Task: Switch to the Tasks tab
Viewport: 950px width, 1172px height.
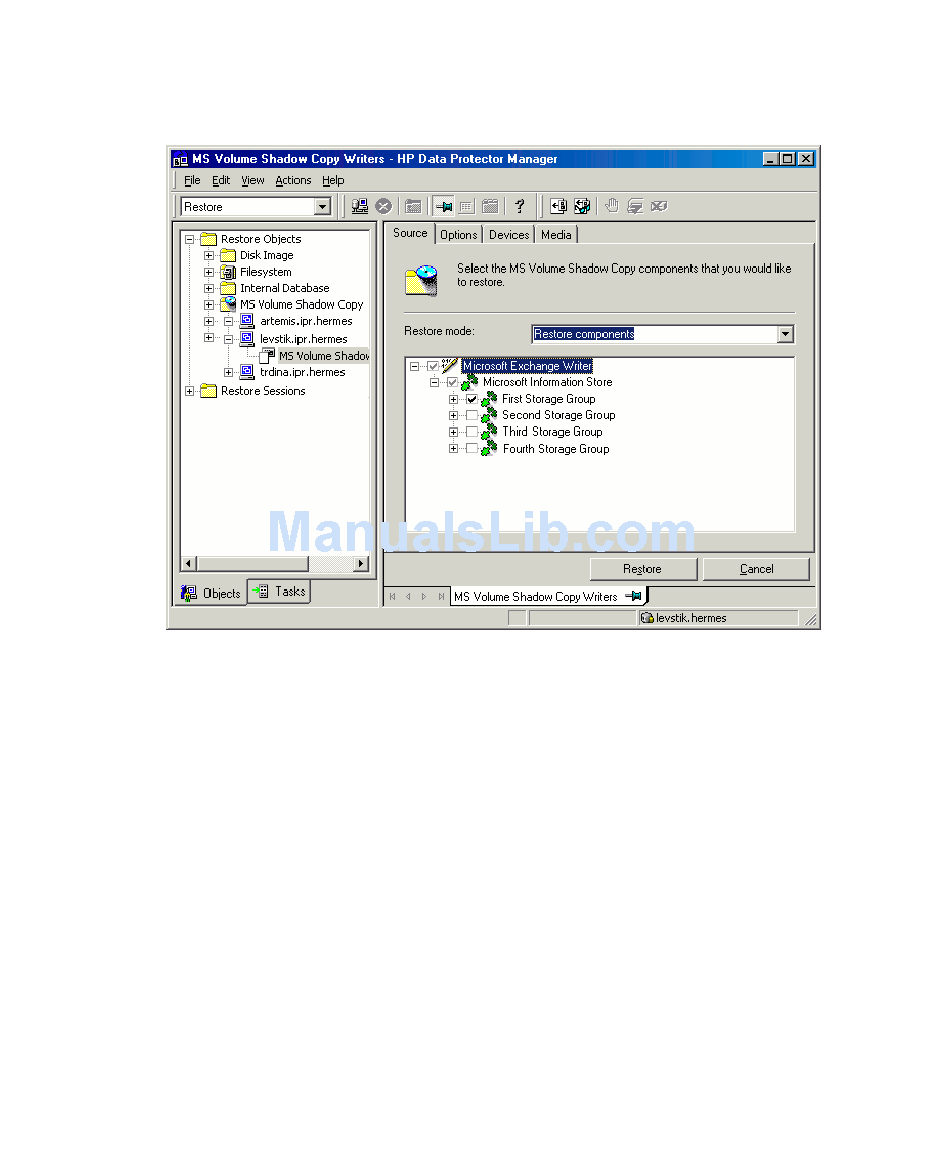Action: tap(280, 591)
